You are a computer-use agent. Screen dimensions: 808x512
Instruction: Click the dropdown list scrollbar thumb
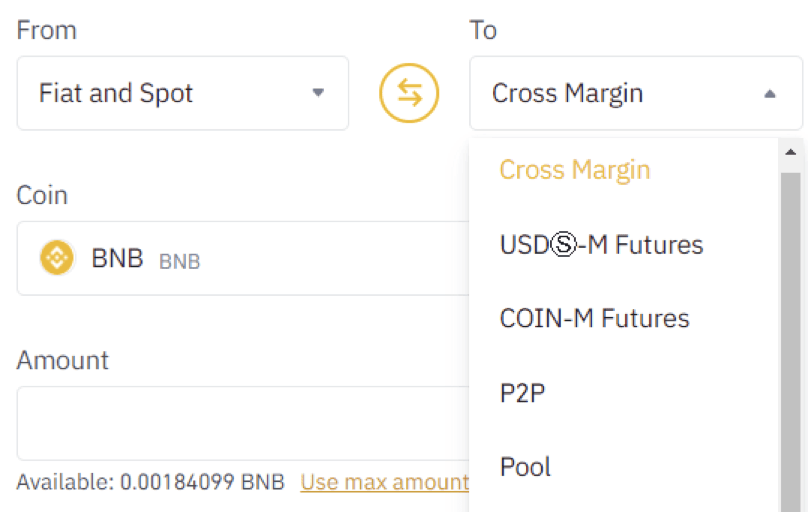point(790,342)
